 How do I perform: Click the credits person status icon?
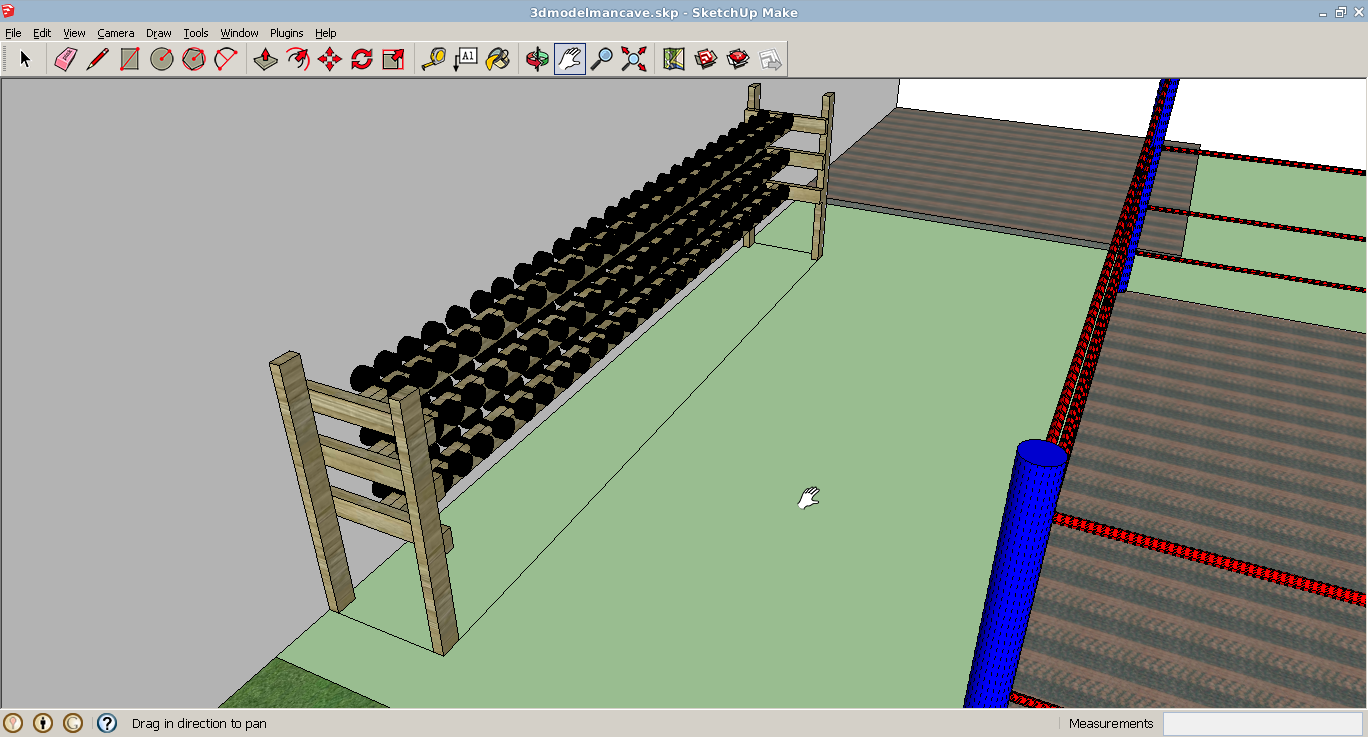[x=43, y=723]
